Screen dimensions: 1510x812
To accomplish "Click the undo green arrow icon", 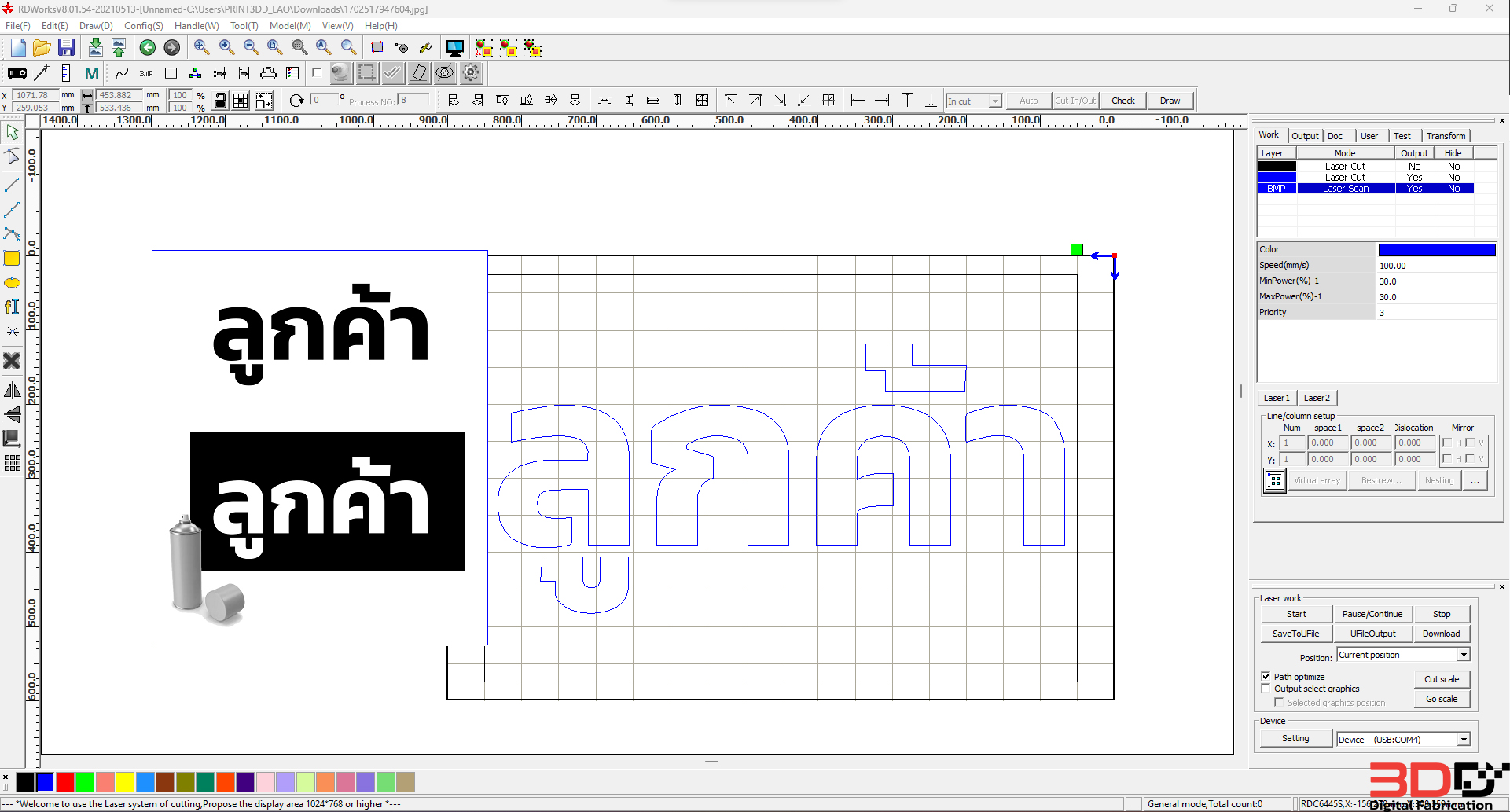I will (147, 48).
